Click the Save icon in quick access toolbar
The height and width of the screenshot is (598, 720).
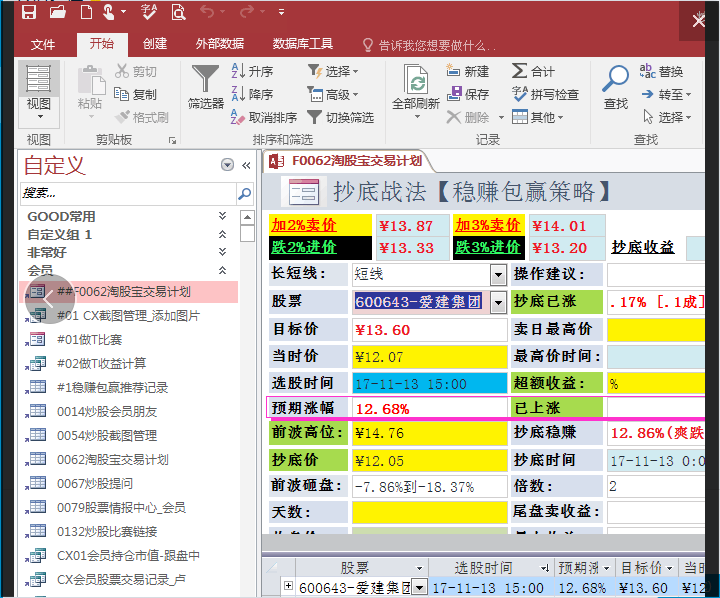click(x=29, y=12)
